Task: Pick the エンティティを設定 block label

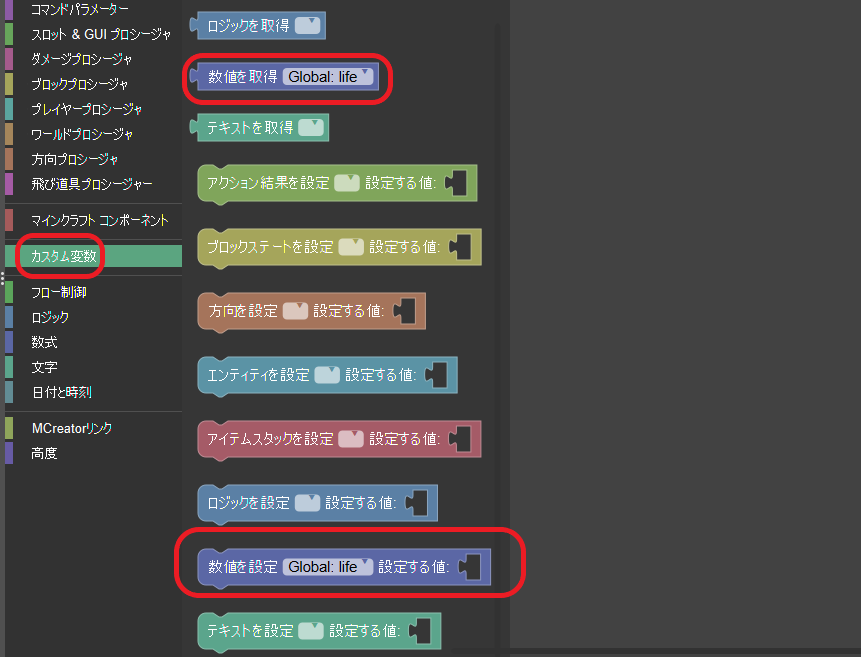Action: pyautogui.click(x=259, y=375)
